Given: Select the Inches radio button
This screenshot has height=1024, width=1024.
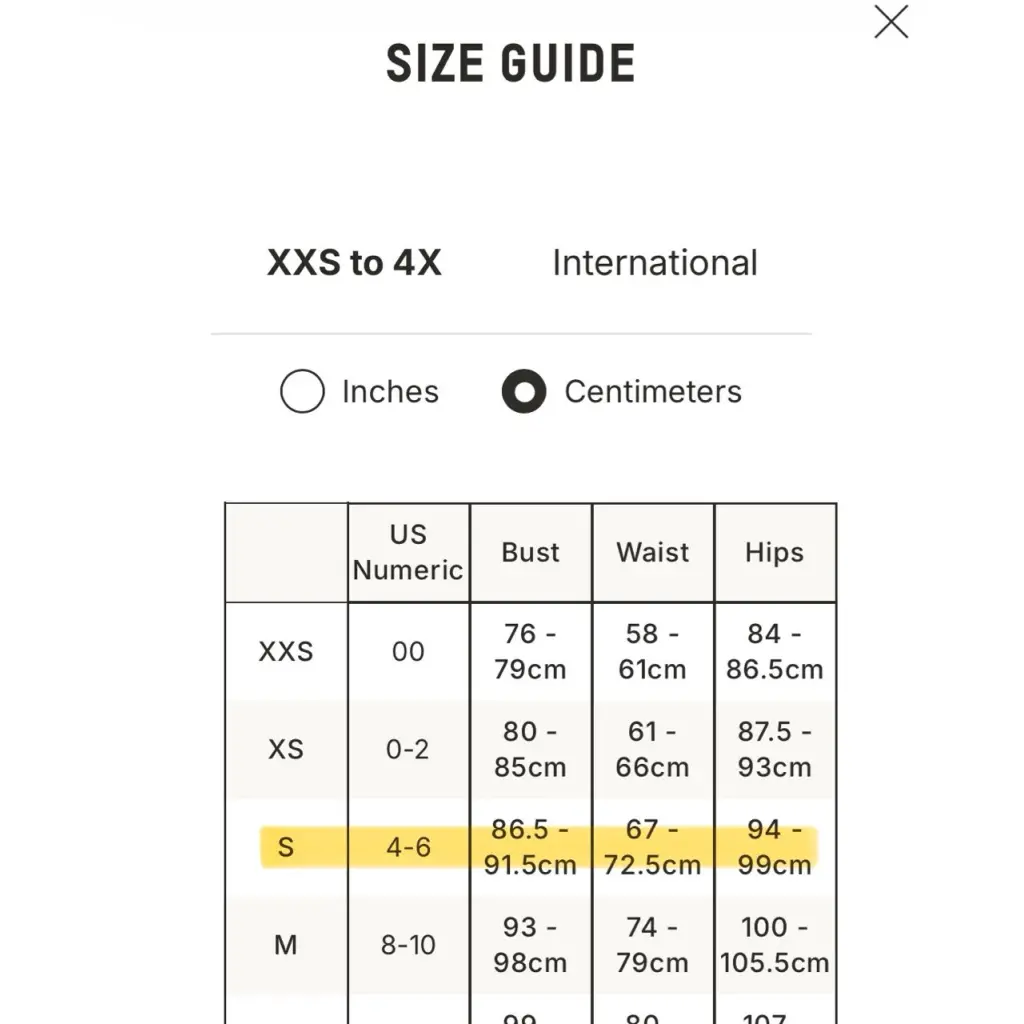Looking at the screenshot, I should point(303,392).
